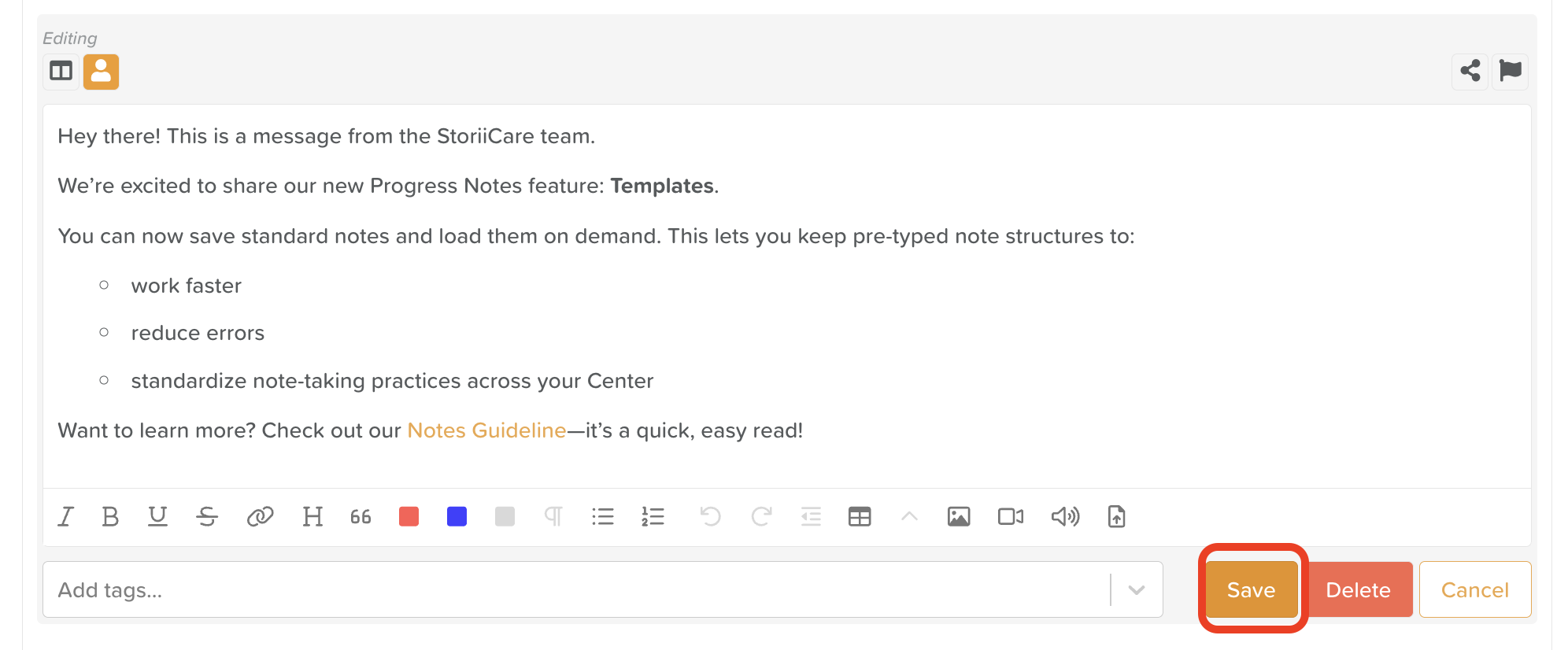The image size is (1568, 650).
Task: Insert an audio clip
Action: pyautogui.click(x=1064, y=517)
